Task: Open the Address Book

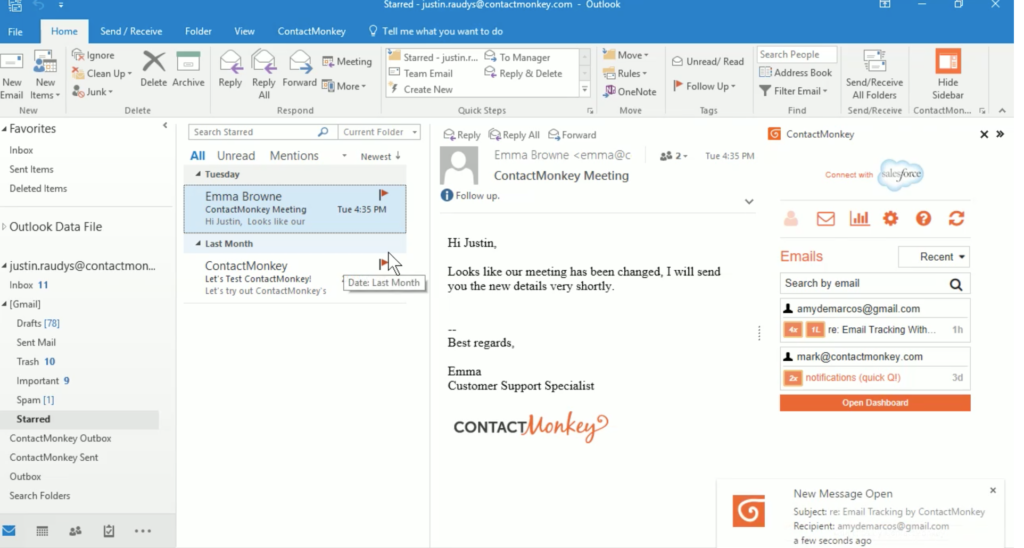Action: coord(795,73)
